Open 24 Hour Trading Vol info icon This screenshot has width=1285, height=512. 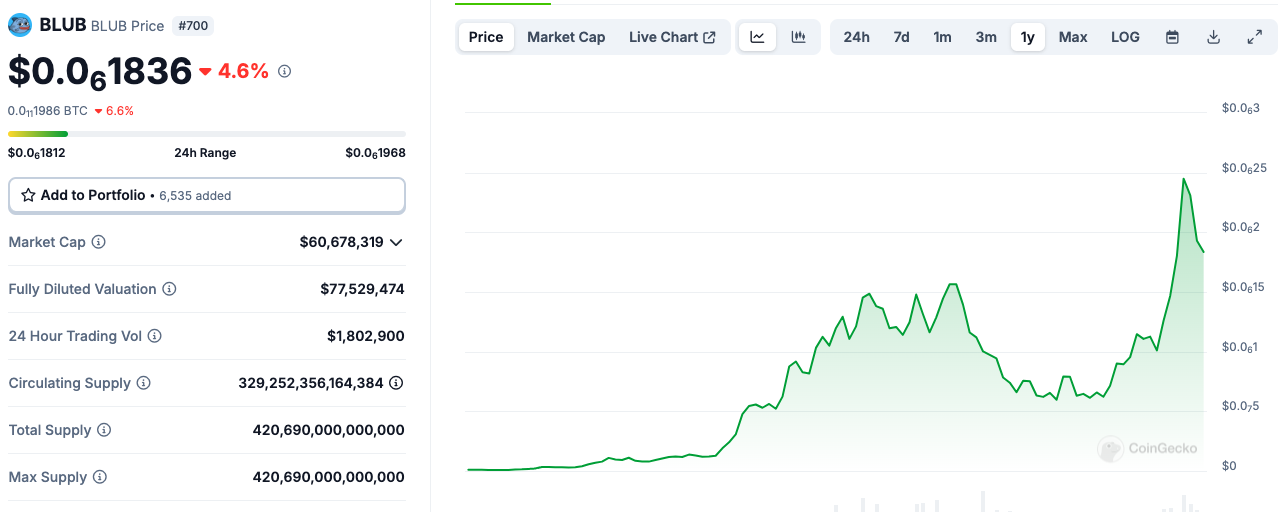coord(155,336)
